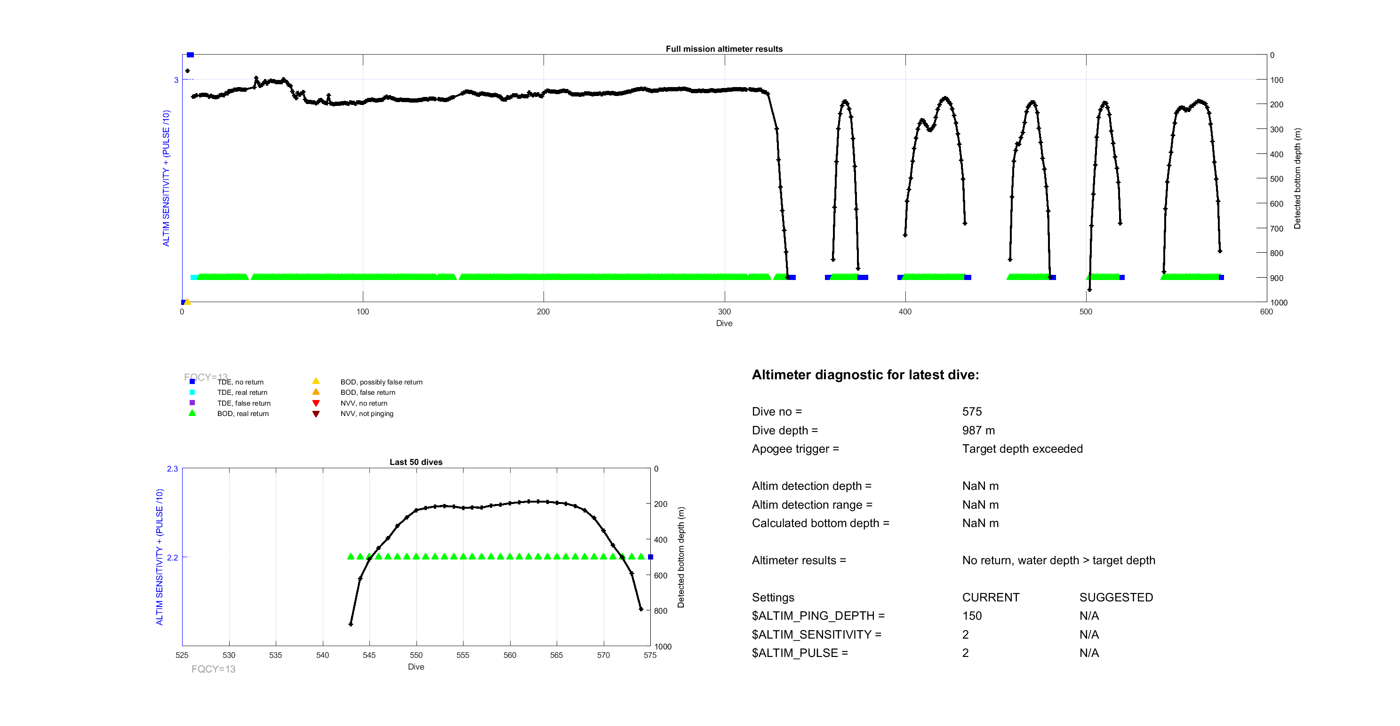1400x726 pixels.
Task: Click the NaN m value for Altim detection range
Action: (980, 505)
